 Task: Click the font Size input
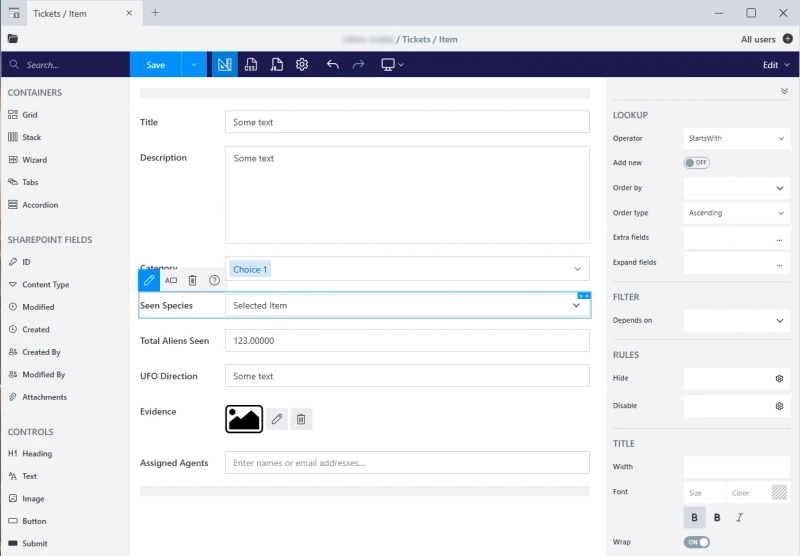pos(705,493)
